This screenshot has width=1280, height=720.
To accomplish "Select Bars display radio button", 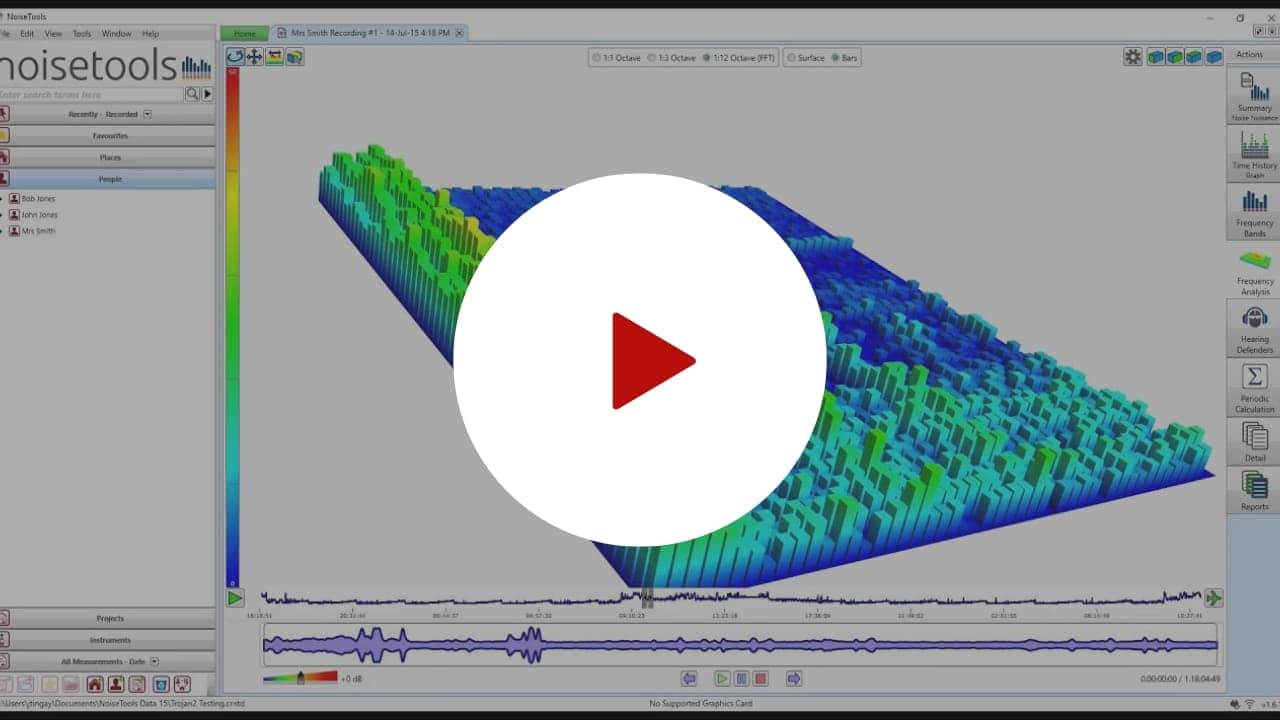I will click(836, 58).
